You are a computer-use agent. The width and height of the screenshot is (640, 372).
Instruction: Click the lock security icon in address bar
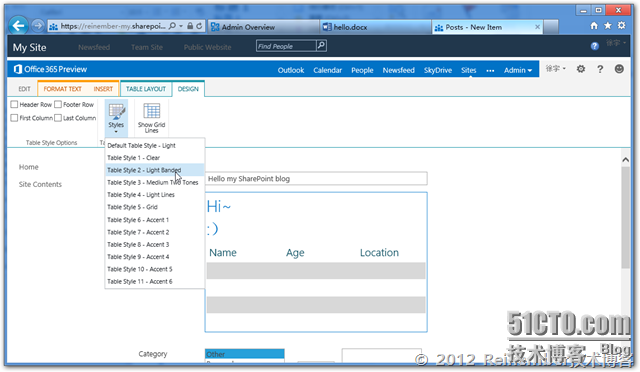click(x=190, y=26)
